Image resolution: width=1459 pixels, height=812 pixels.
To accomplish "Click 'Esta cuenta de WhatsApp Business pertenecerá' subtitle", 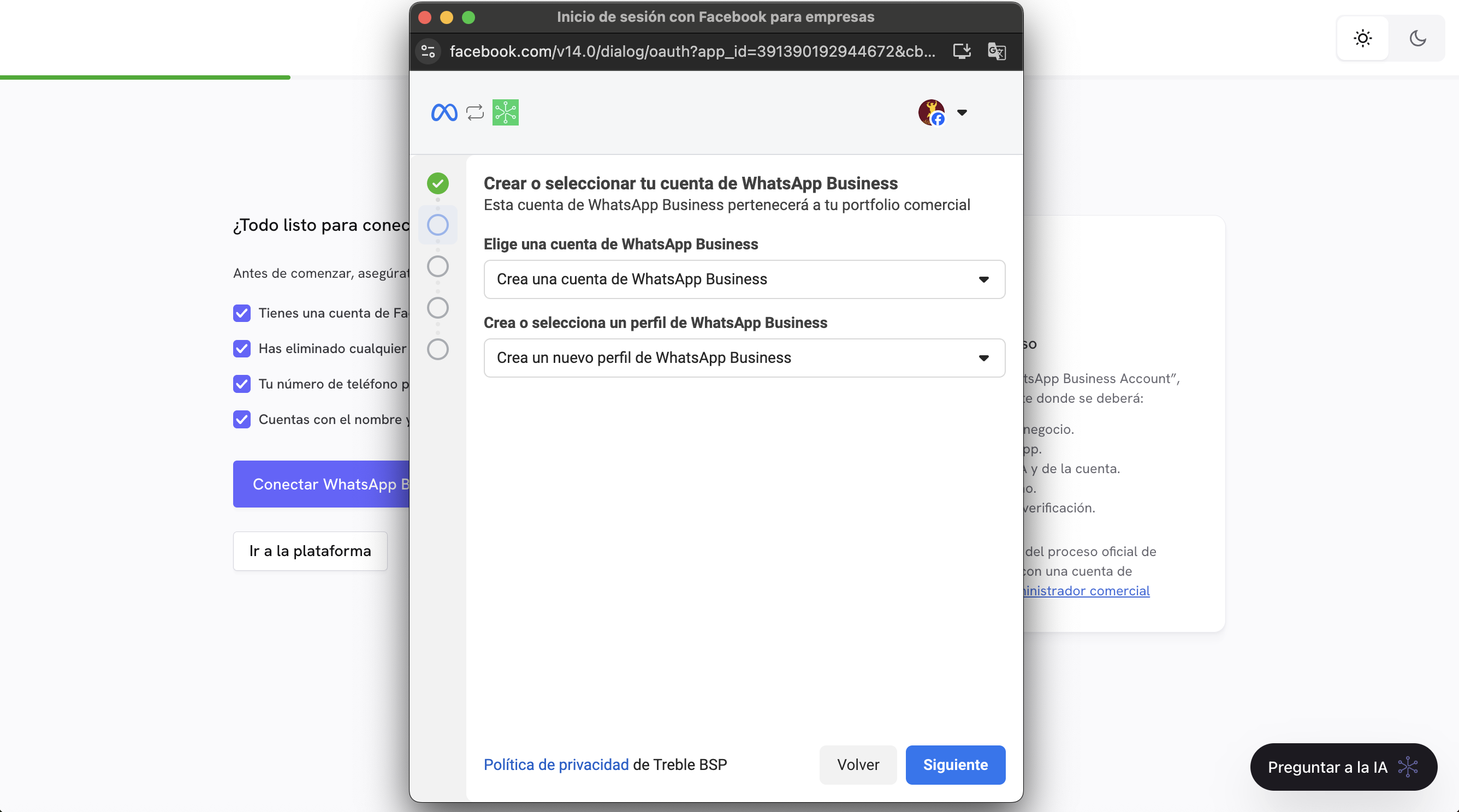I will tap(727, 205).
